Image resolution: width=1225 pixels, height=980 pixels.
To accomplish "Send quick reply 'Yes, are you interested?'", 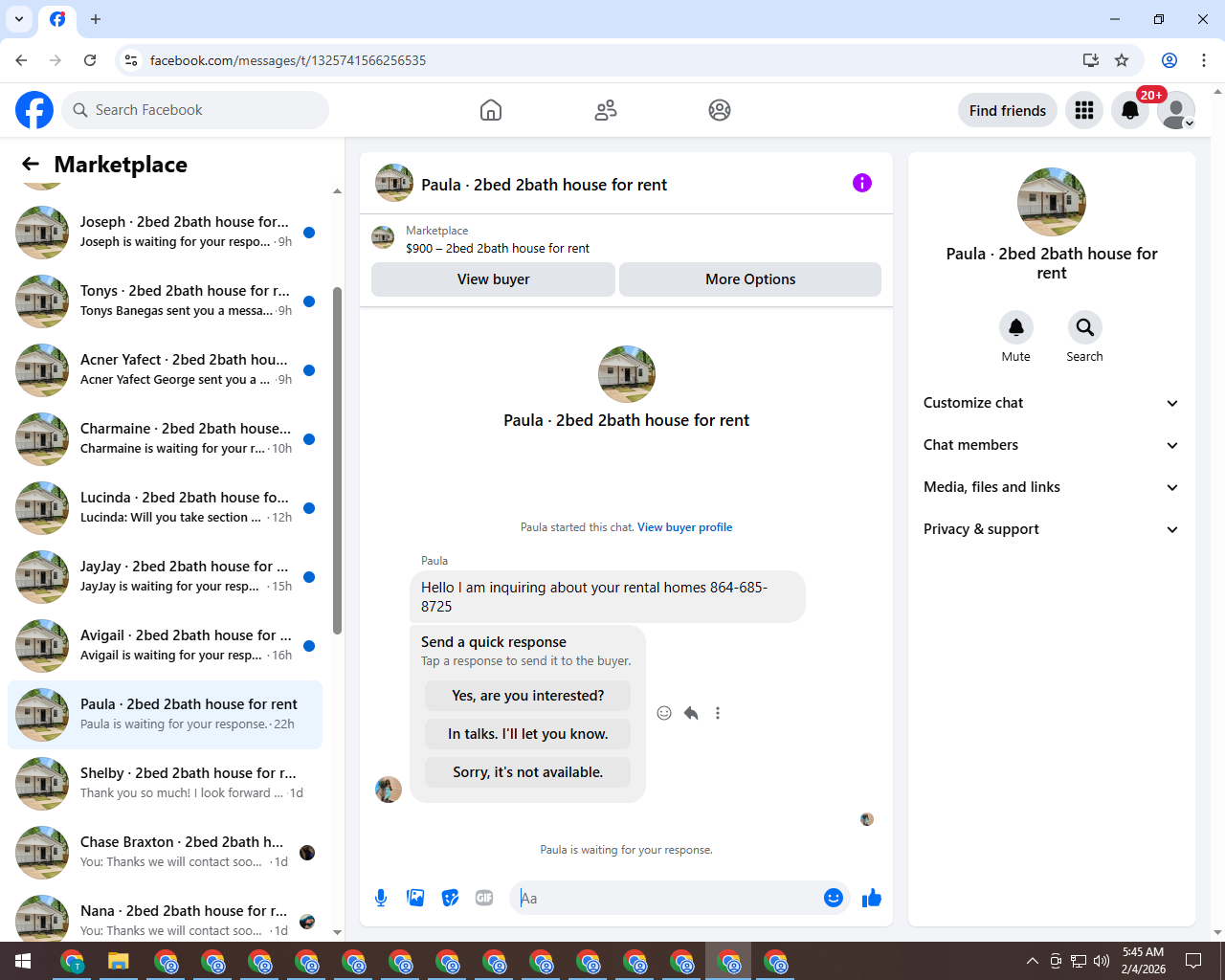I will pyautogui.click(x=528, y=696).
